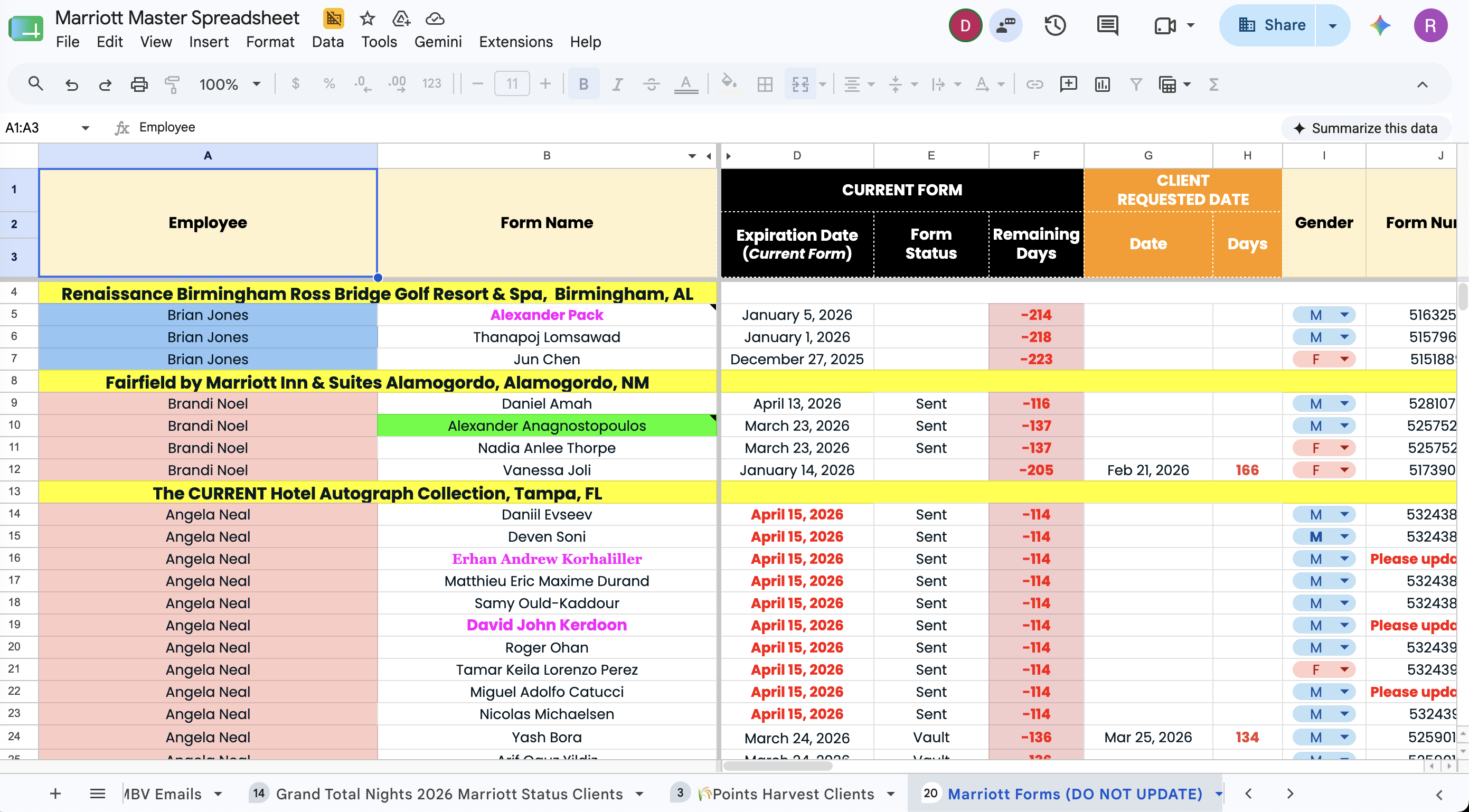Open functions sigma icon
1469x812 pixels.
[1214, 84]
